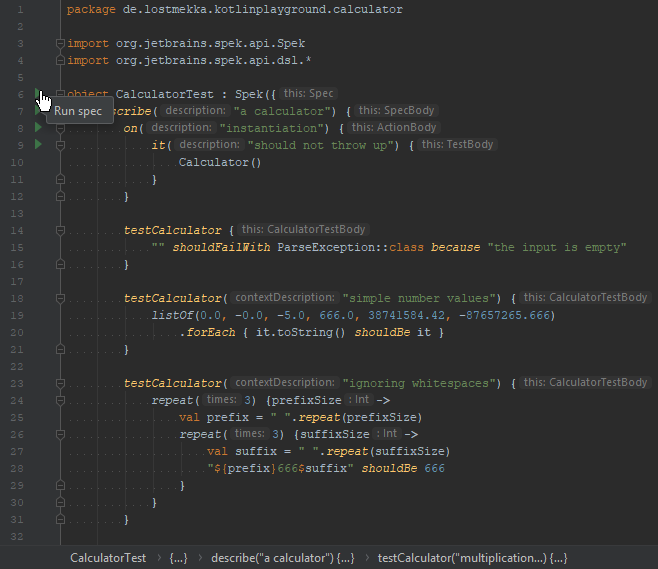Click the run spec gutter icon for CalculatorTest
Image resolution: width=658 pixels, height=569 pixels.
[37, 94]
